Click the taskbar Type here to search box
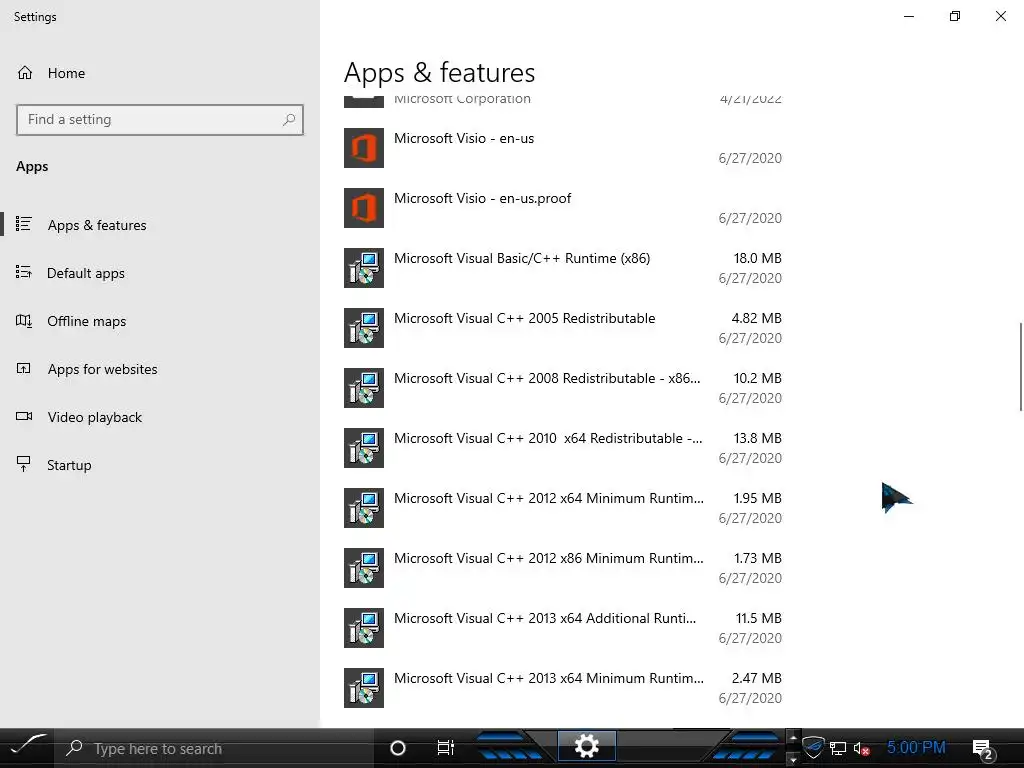1024x768 pixels. pos(216,748)
